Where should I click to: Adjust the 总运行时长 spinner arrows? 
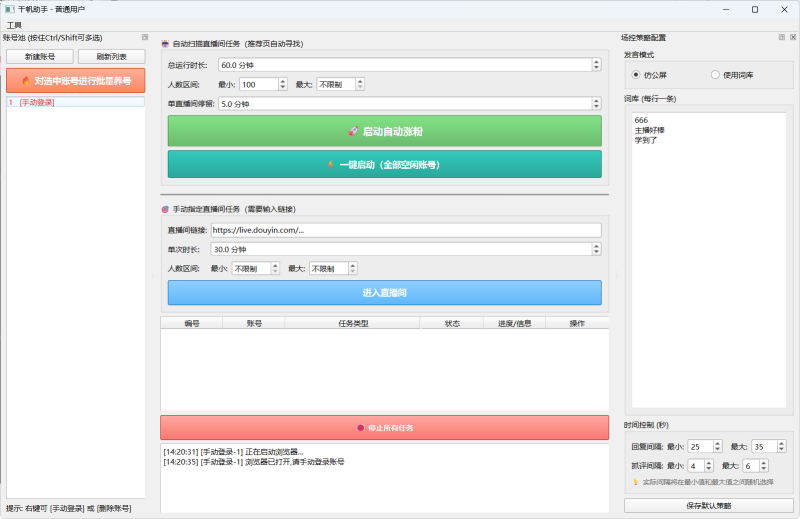click(x=596, y=65)
